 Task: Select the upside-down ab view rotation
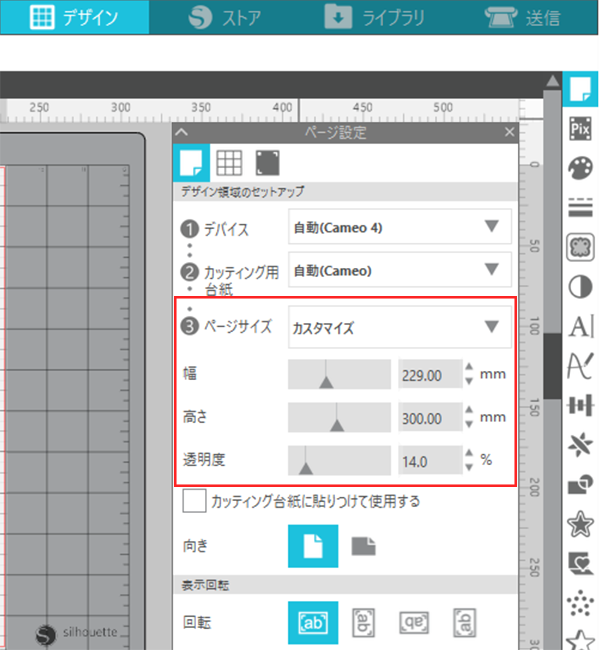point(414,623)
